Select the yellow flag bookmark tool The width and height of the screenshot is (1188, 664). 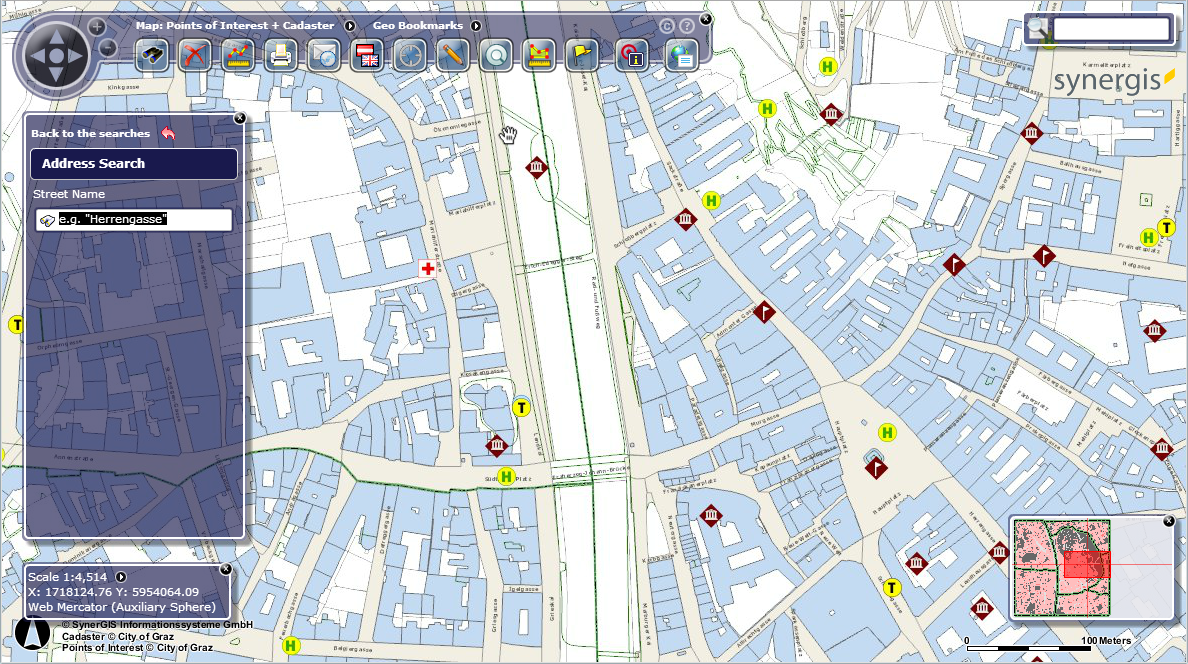[x=581, y=55]
